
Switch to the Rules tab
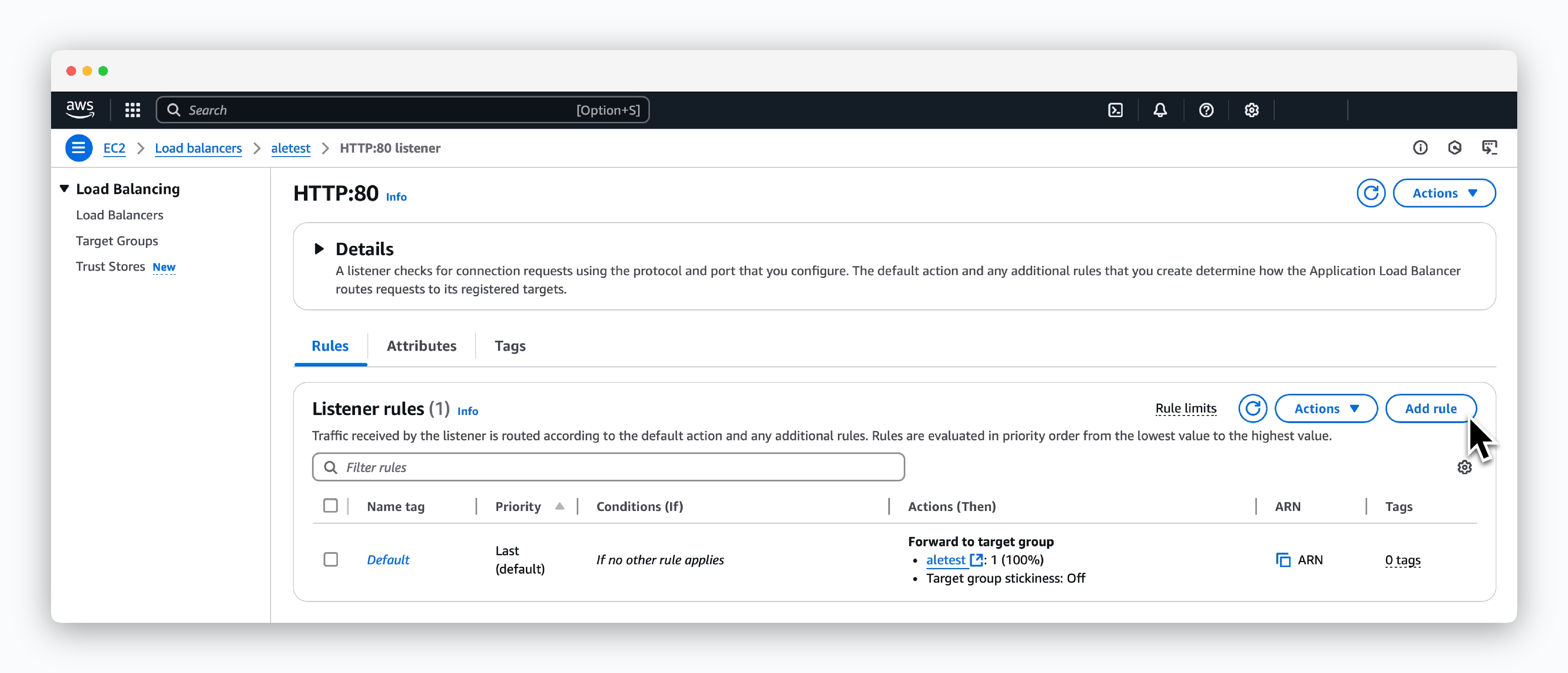tap(330, 346)
